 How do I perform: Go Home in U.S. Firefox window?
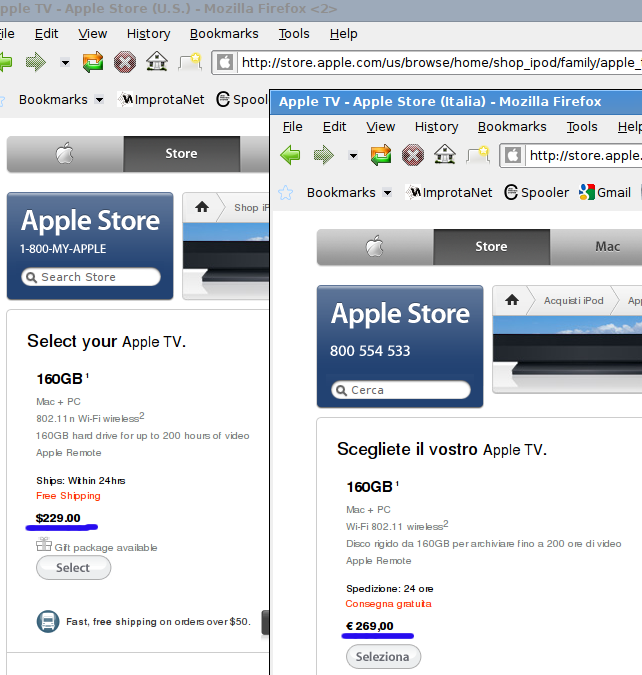pos(157,62)
